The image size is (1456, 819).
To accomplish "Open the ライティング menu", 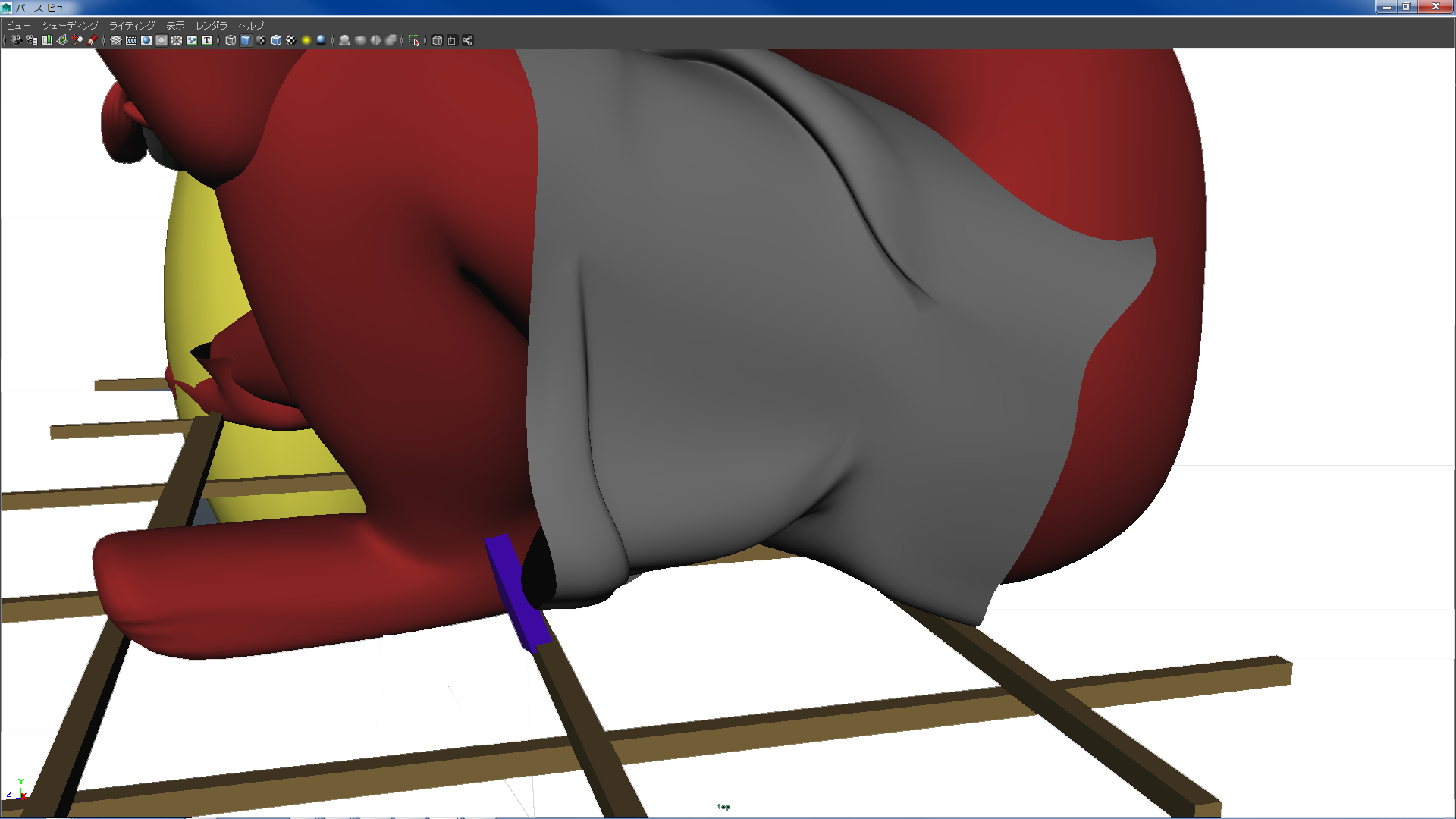I will click(x=132, y=26).
